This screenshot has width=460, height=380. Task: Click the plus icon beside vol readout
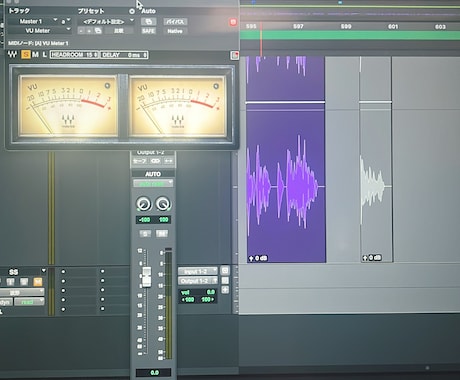tap(225, 289)
